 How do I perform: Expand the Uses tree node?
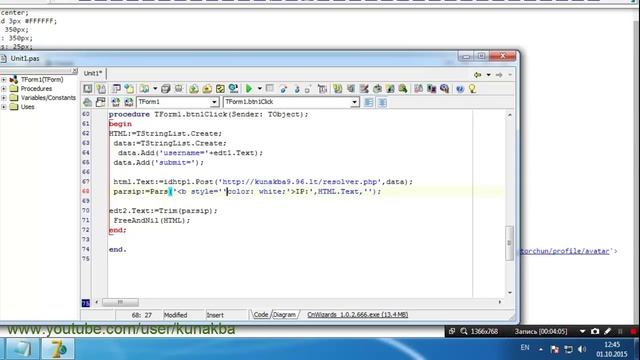4,107
